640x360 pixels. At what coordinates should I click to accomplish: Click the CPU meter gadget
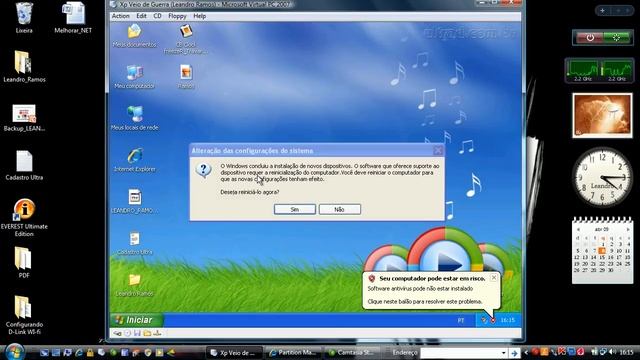(600, 70)
